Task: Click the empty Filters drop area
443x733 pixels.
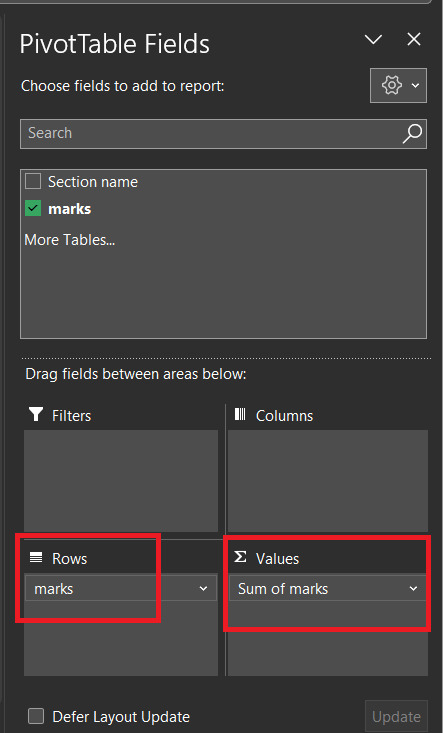Action: (x=121, y=481)
